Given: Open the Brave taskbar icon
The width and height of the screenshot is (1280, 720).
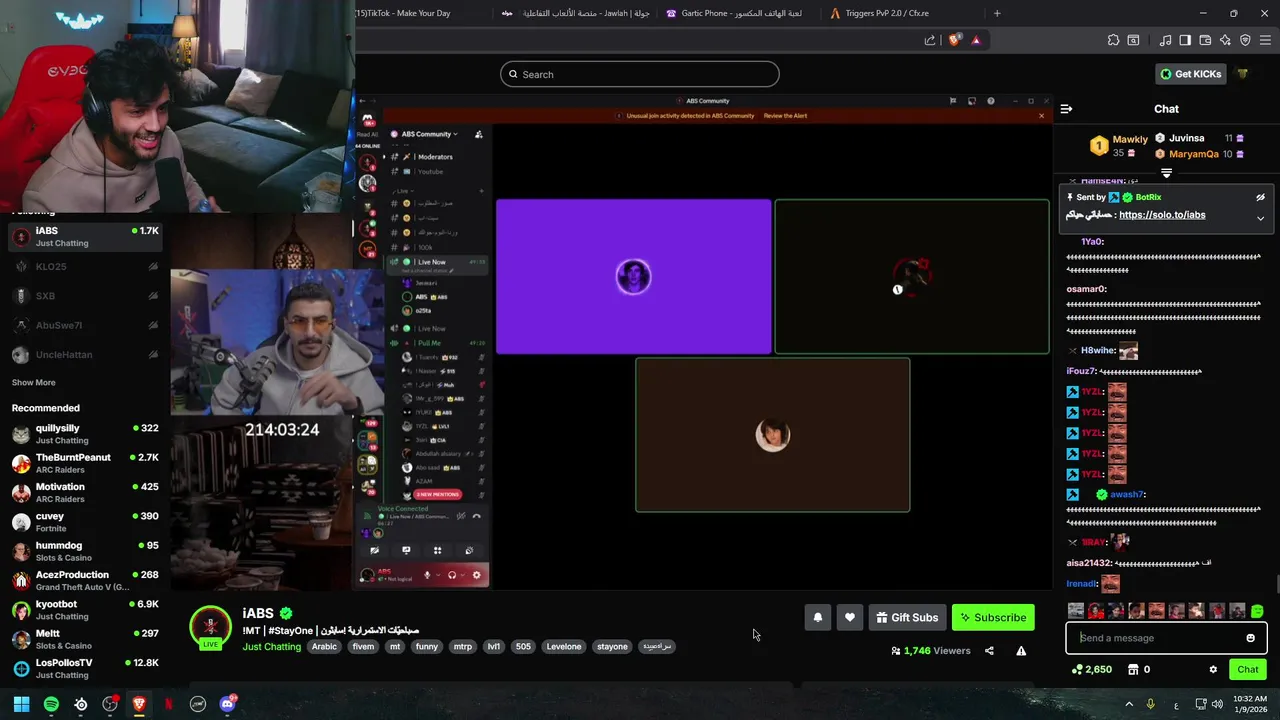Looking at the screenshot, I should [139, 704].
